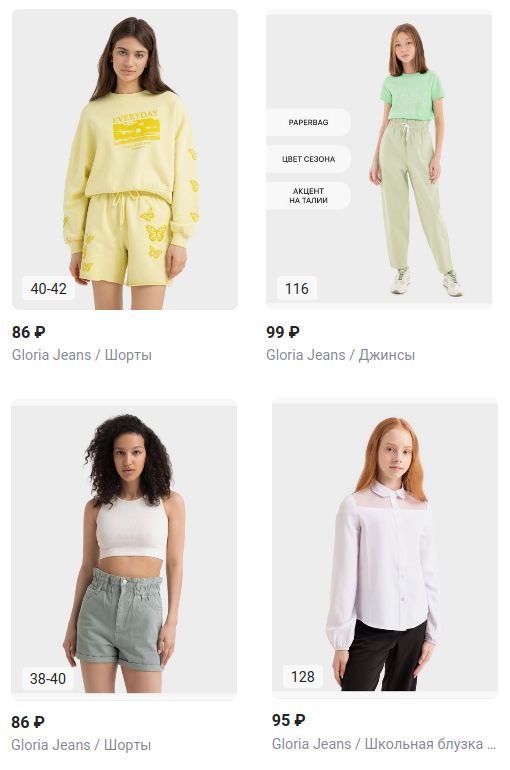Click the 86 ₽ price of the green shorts

28,722
